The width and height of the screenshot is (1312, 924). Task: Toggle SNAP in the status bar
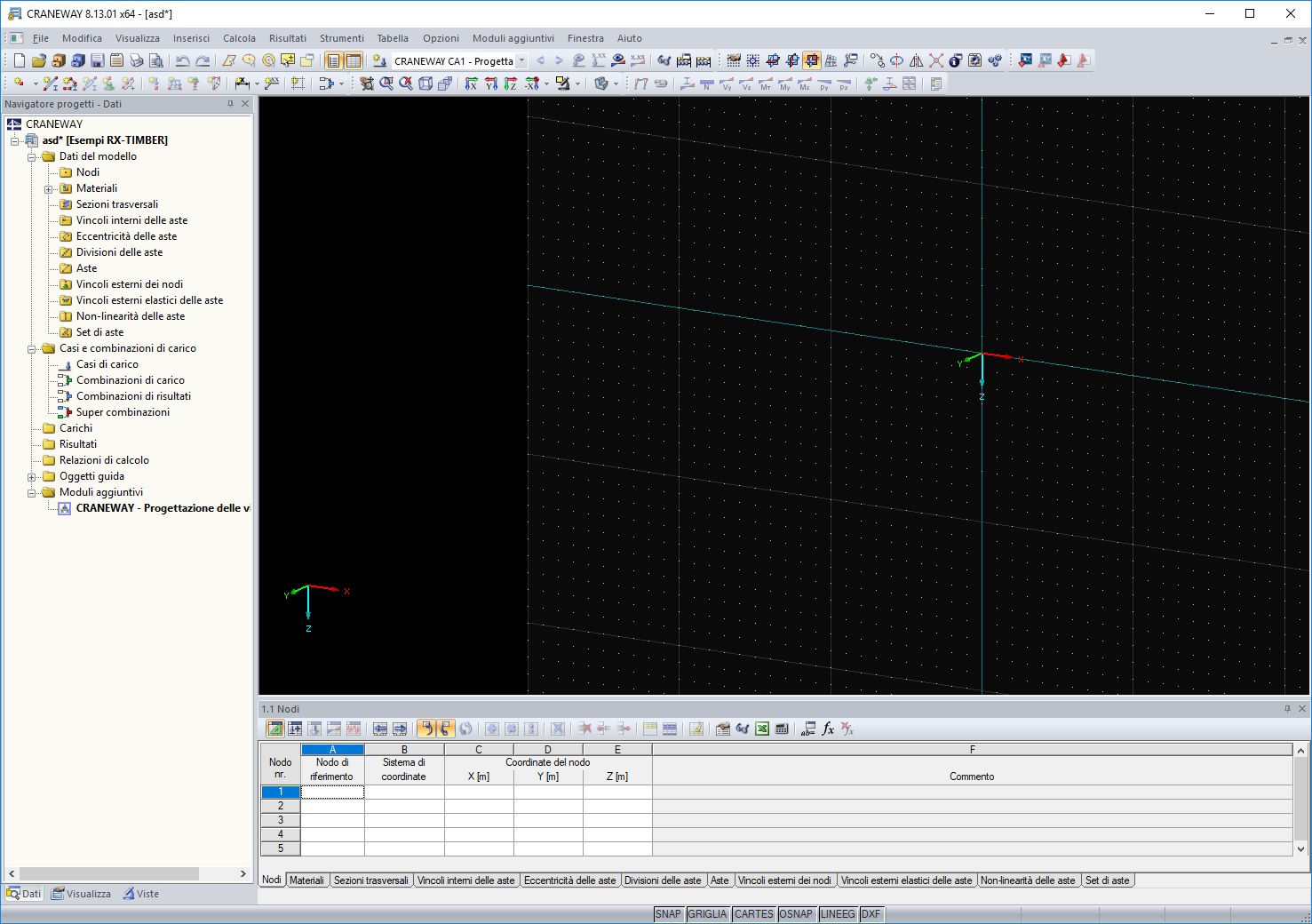point(667,914)
